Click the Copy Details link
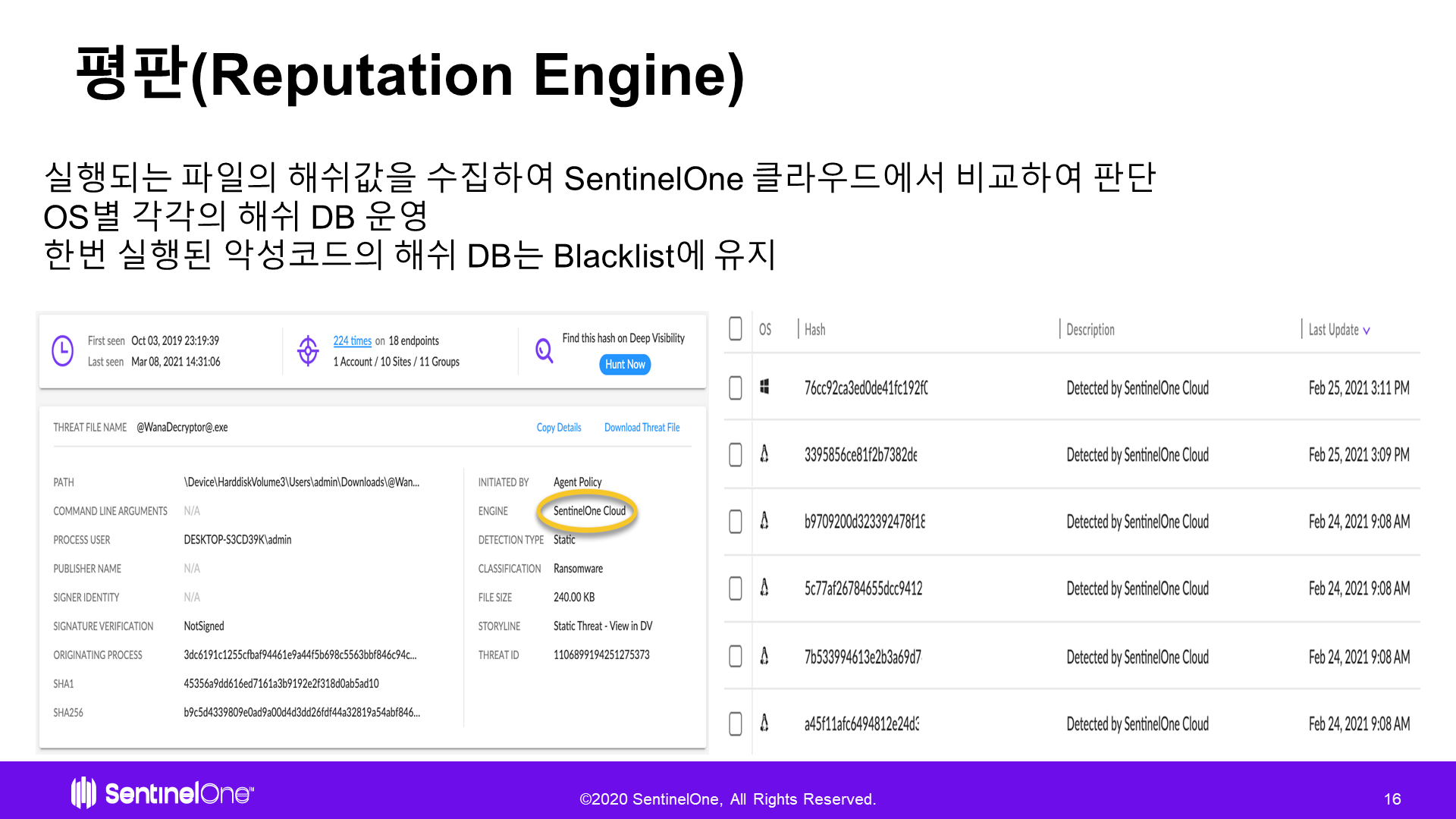This screenshot has width=1456, height=819. (x=558, y=428)
